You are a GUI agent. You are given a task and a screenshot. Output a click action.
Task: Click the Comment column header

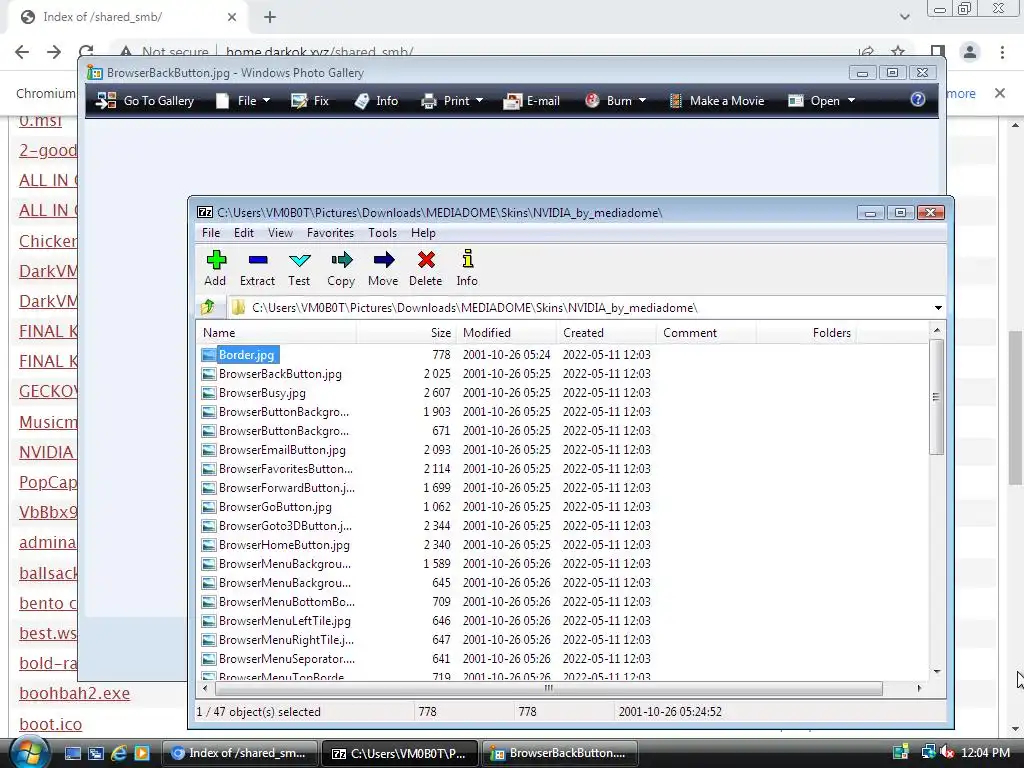(706, 332)
